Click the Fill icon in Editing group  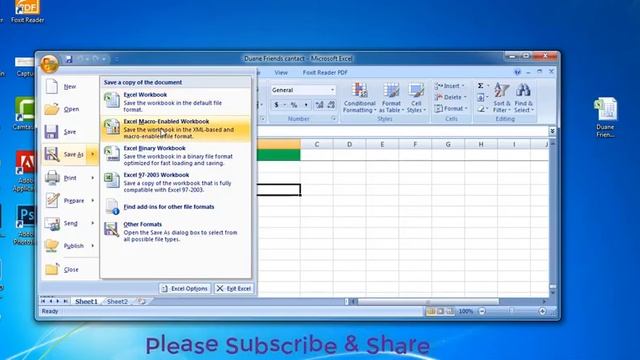(x=481, y=98)
